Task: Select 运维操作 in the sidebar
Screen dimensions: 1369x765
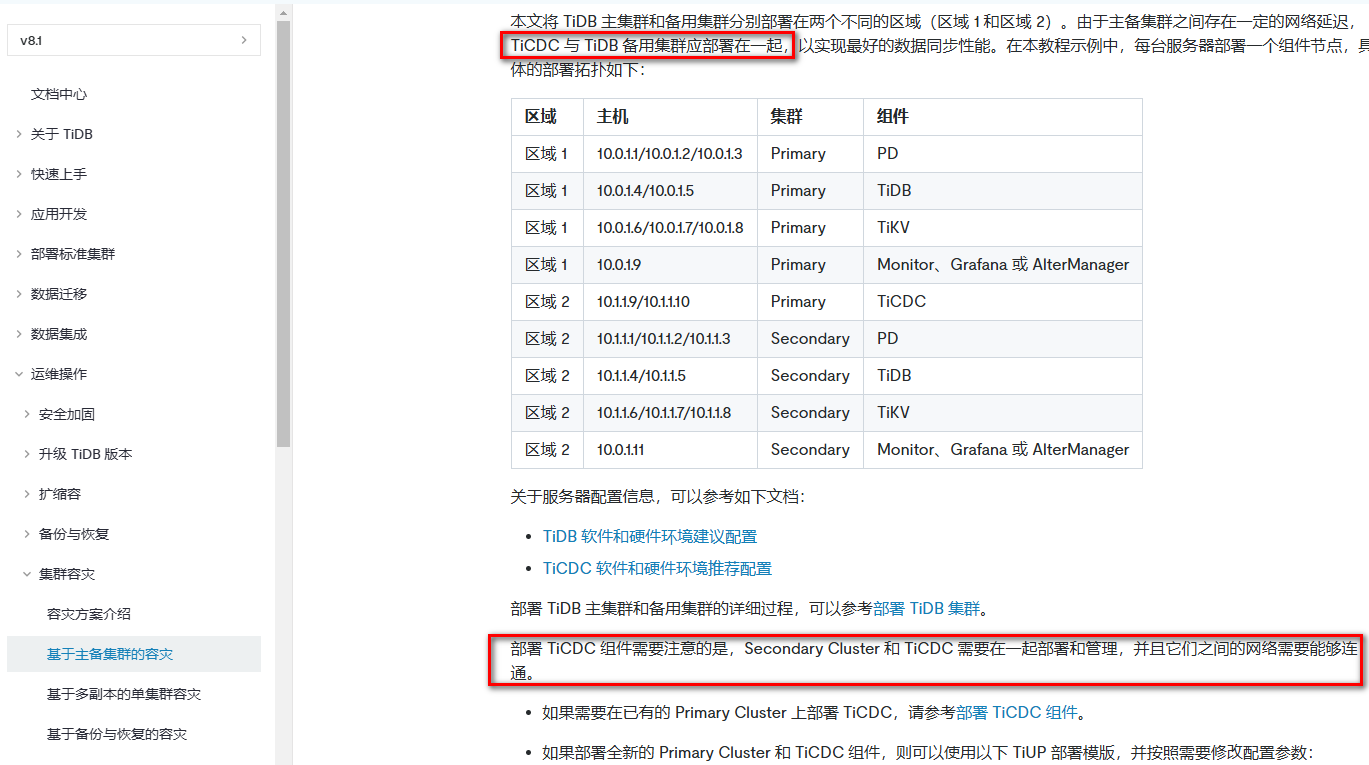Action: click(59, 374)
